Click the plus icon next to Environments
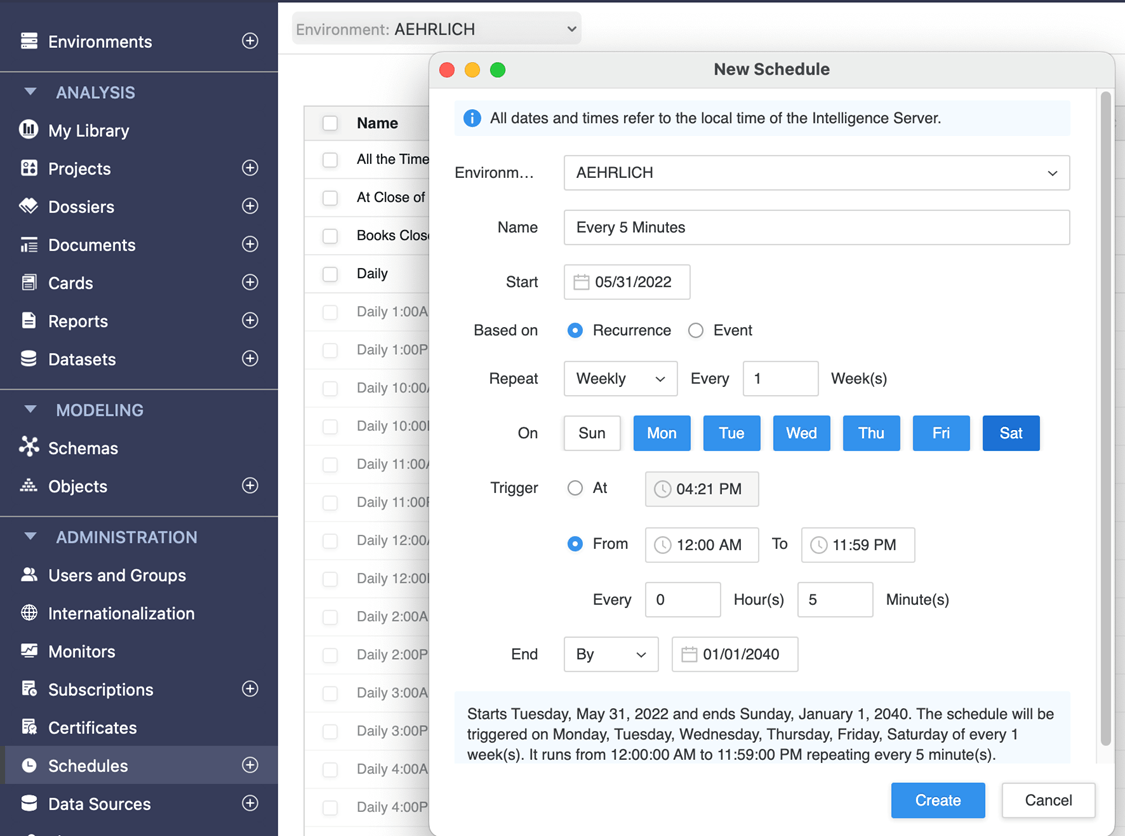This screenshot has width=1125, height=836. [250, 41]
